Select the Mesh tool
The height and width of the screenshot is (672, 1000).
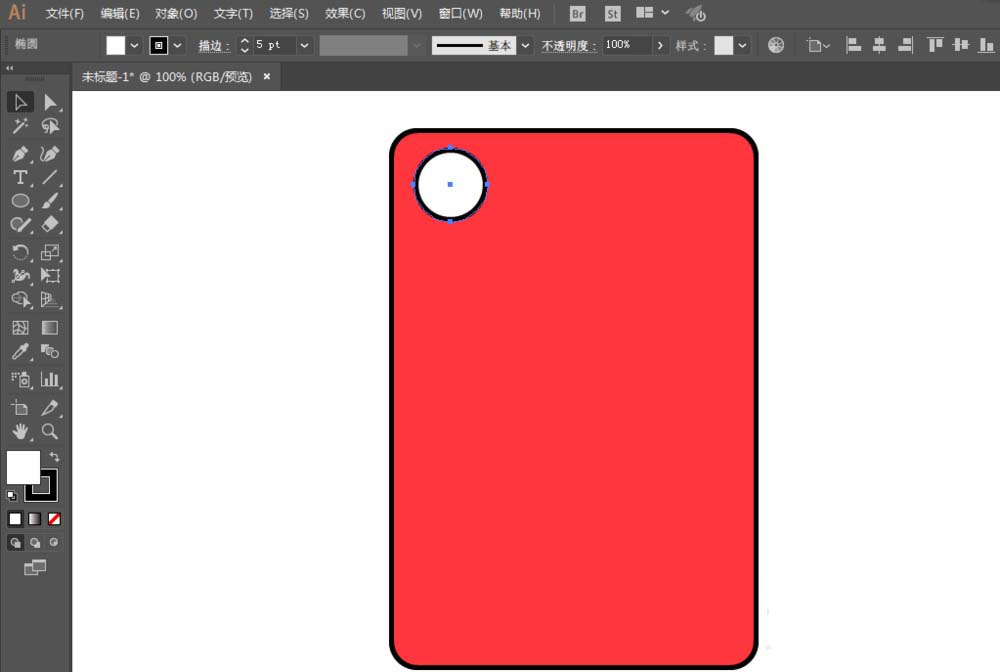pos(20,328)
